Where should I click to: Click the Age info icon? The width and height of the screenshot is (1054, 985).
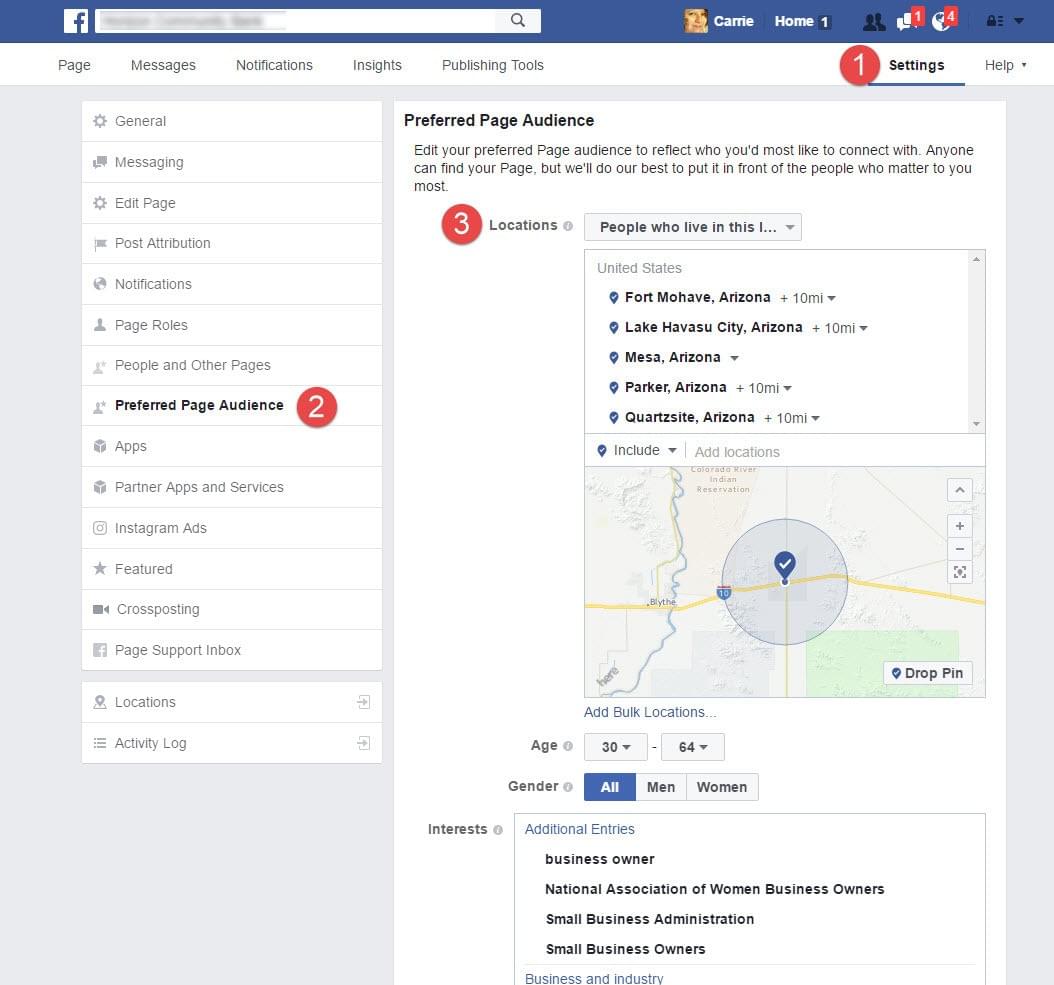pyautogui.click(x=568, y=746)
